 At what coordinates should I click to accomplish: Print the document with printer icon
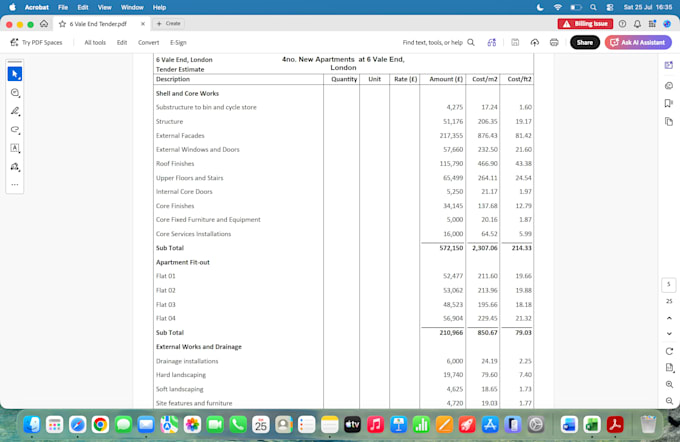click(x=554, y=43)
